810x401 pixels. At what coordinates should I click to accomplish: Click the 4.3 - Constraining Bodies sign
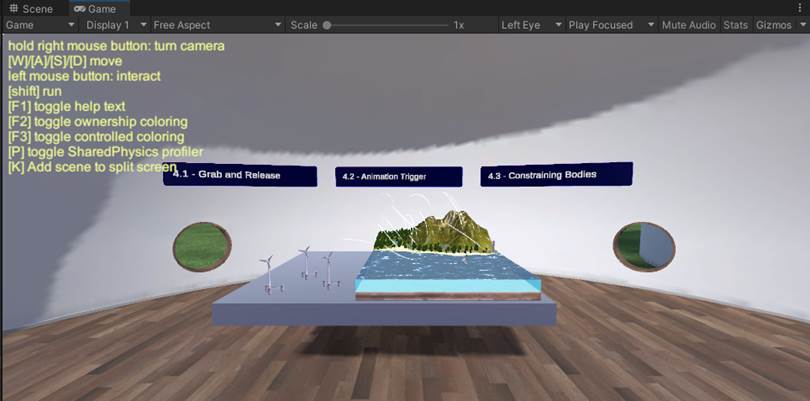pyautogui.click(x=556, y=175)
